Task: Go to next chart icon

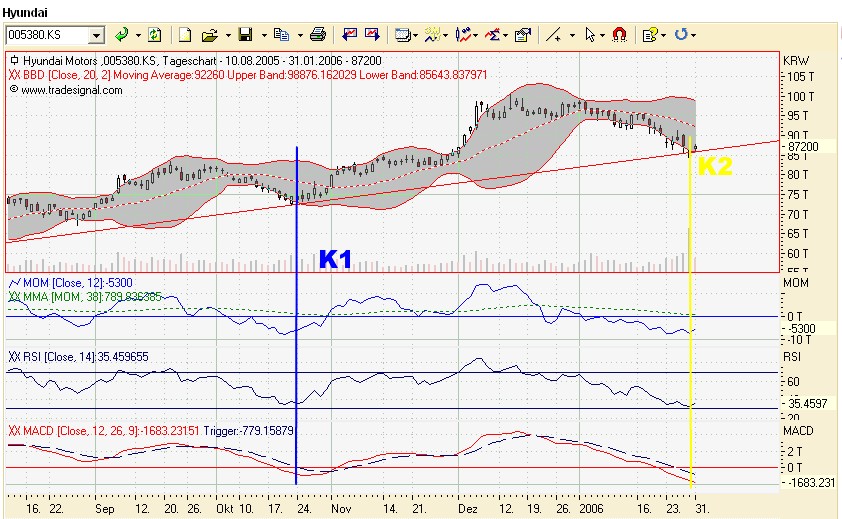Action: [372, 35]
